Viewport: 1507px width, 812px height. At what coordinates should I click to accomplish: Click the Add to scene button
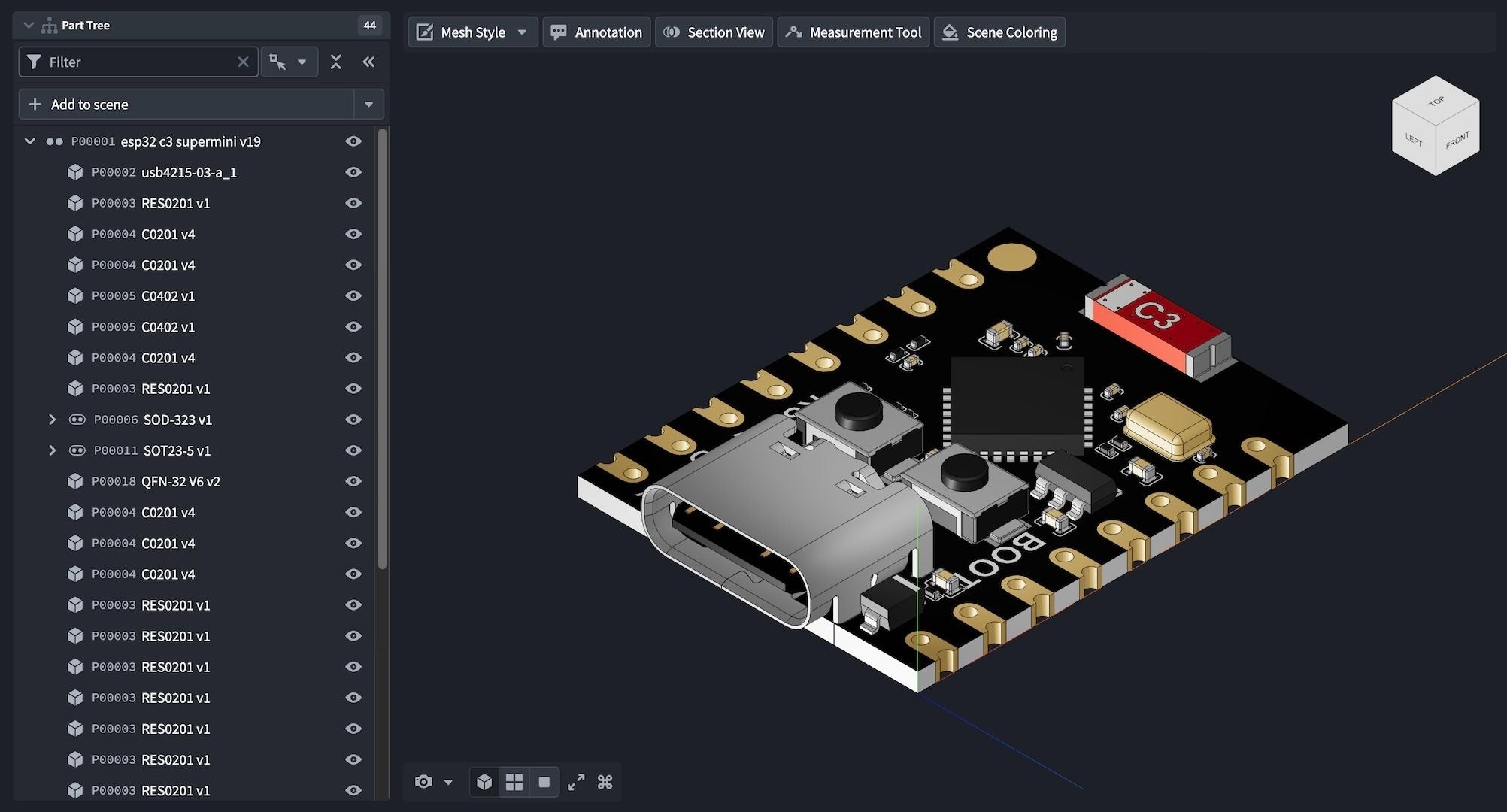tap(186, 105)
